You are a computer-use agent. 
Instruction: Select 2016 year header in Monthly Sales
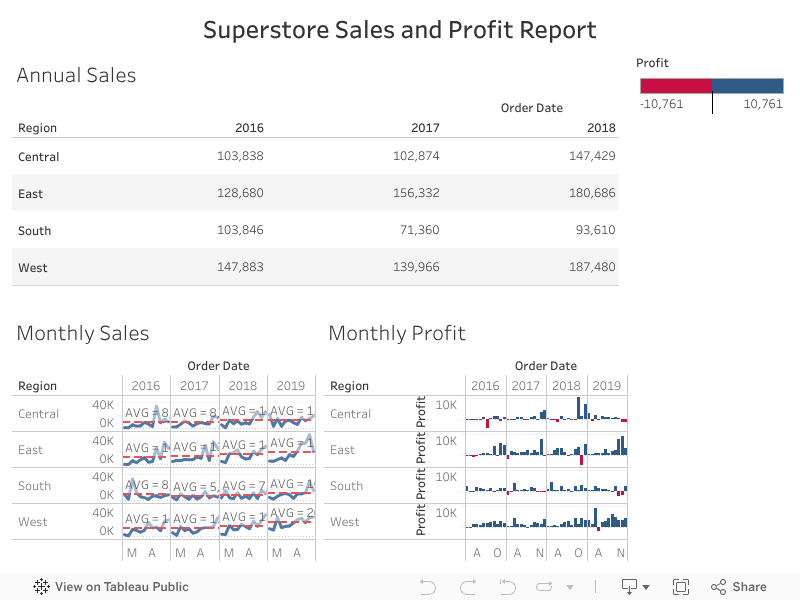click(x=145, y=386)
